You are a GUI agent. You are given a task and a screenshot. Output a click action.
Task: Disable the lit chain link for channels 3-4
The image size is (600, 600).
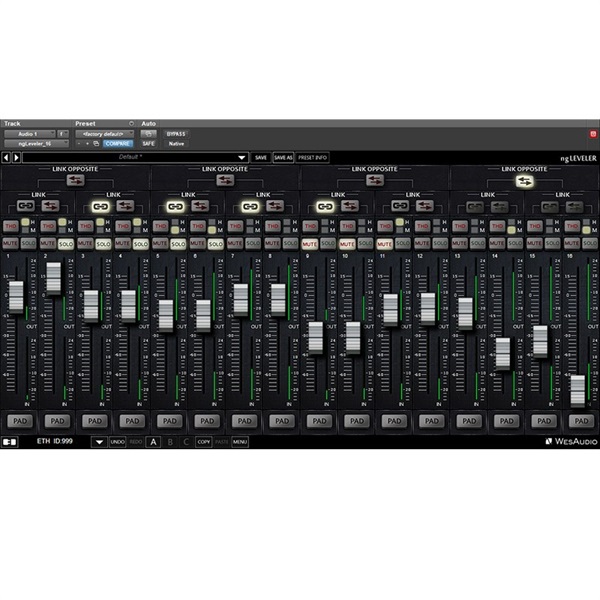point(100,205)
